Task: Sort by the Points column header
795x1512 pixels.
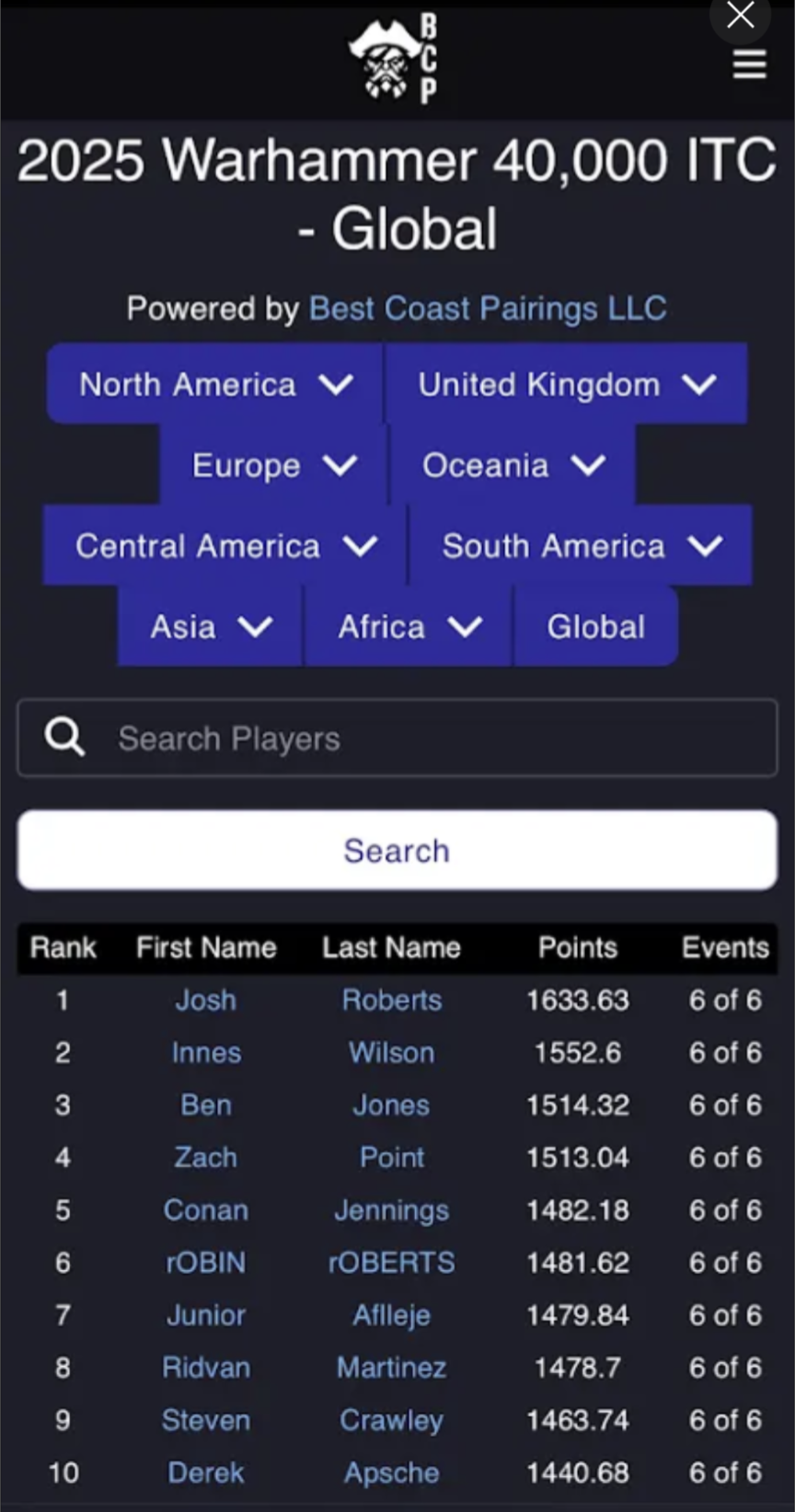Action: pyautogui.click(x=577, y=947)
